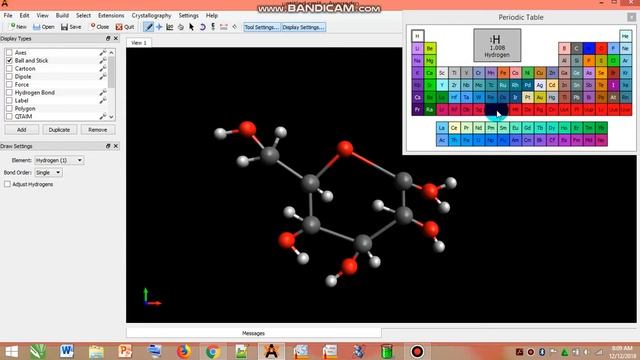Close the Draw Settings panel
The image size is (640, 360).
pyautogui.click(x=116, y=146)
